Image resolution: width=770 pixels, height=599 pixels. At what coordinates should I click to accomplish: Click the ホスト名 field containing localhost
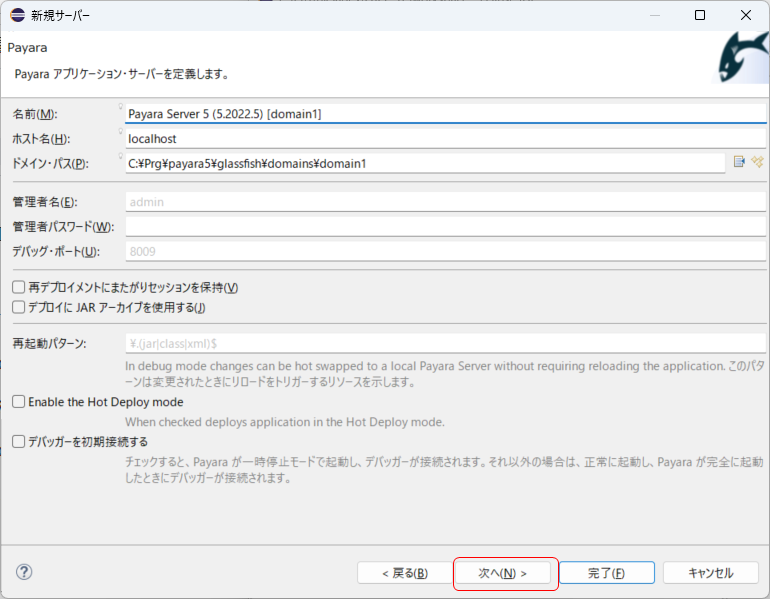click(445, 138)
